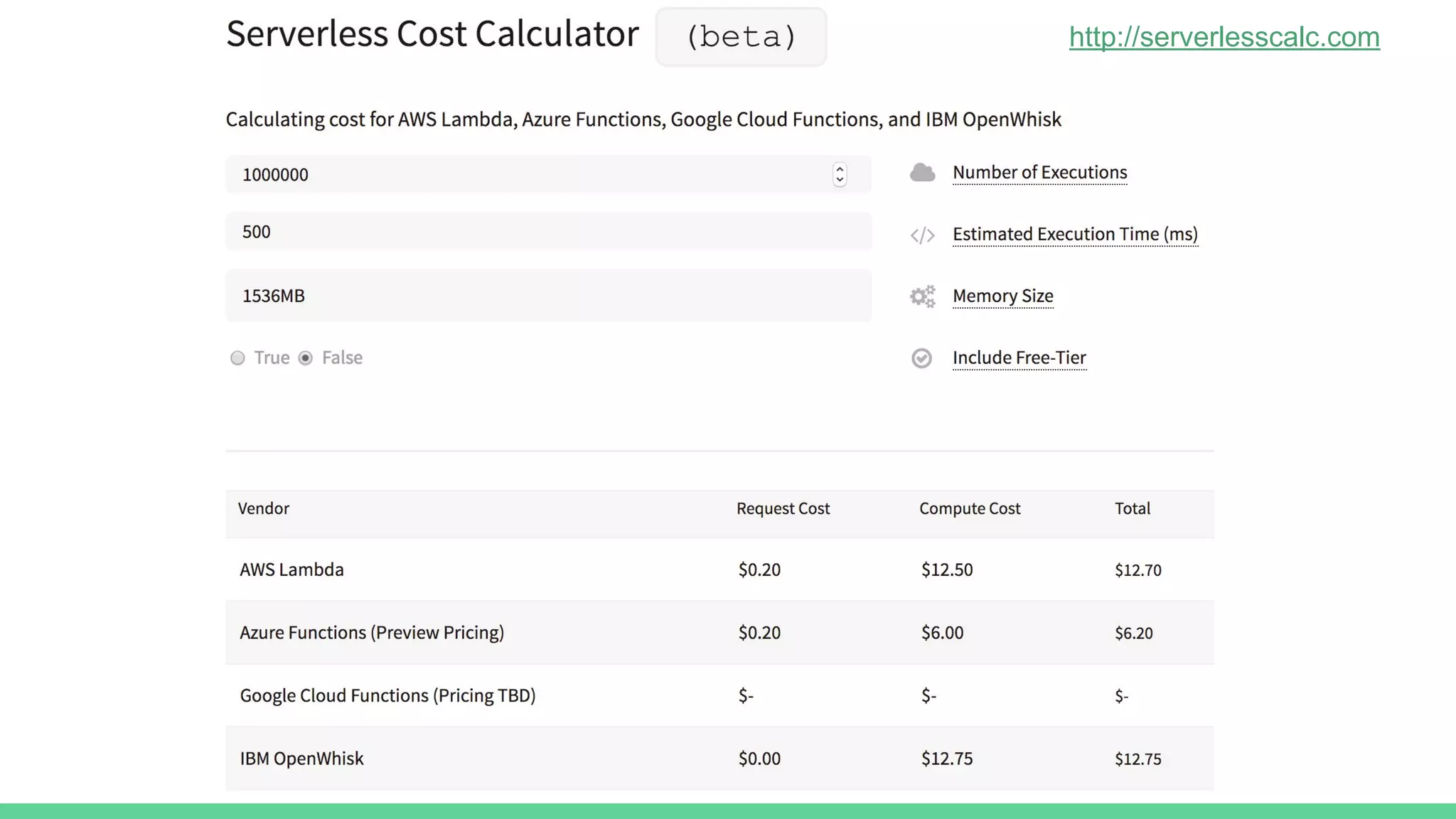This screenshot has height=819, width=1456.
Task: Click the False radio label text
Action: click(x=342, y=358)
